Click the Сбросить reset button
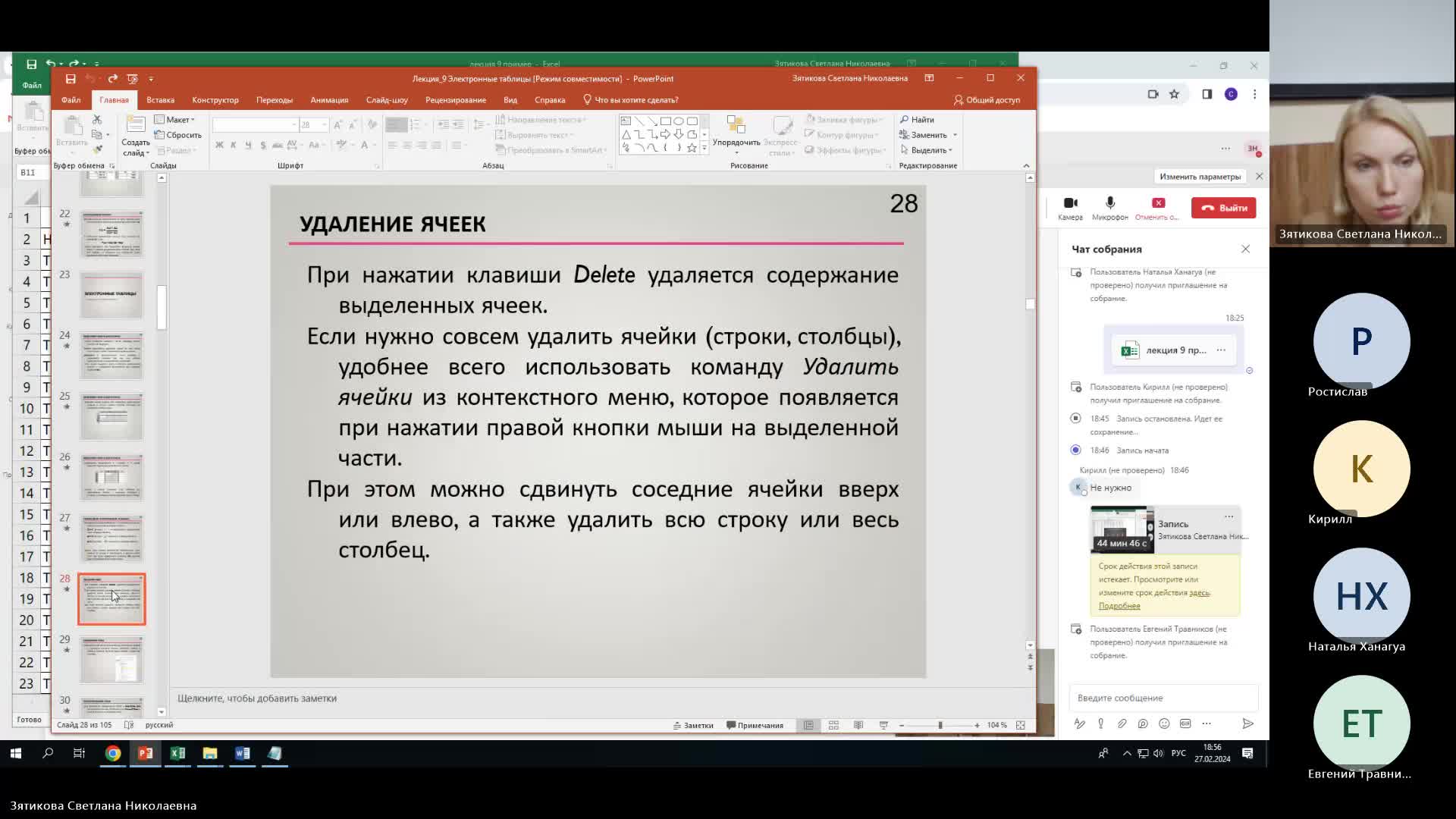 click(x=178, y=135)
